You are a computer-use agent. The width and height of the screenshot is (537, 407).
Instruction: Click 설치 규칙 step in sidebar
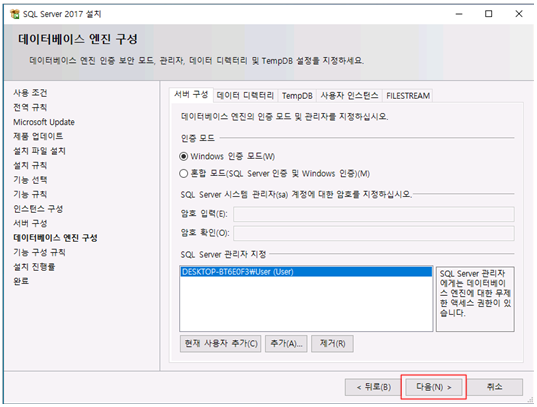(x=30, y=165)
